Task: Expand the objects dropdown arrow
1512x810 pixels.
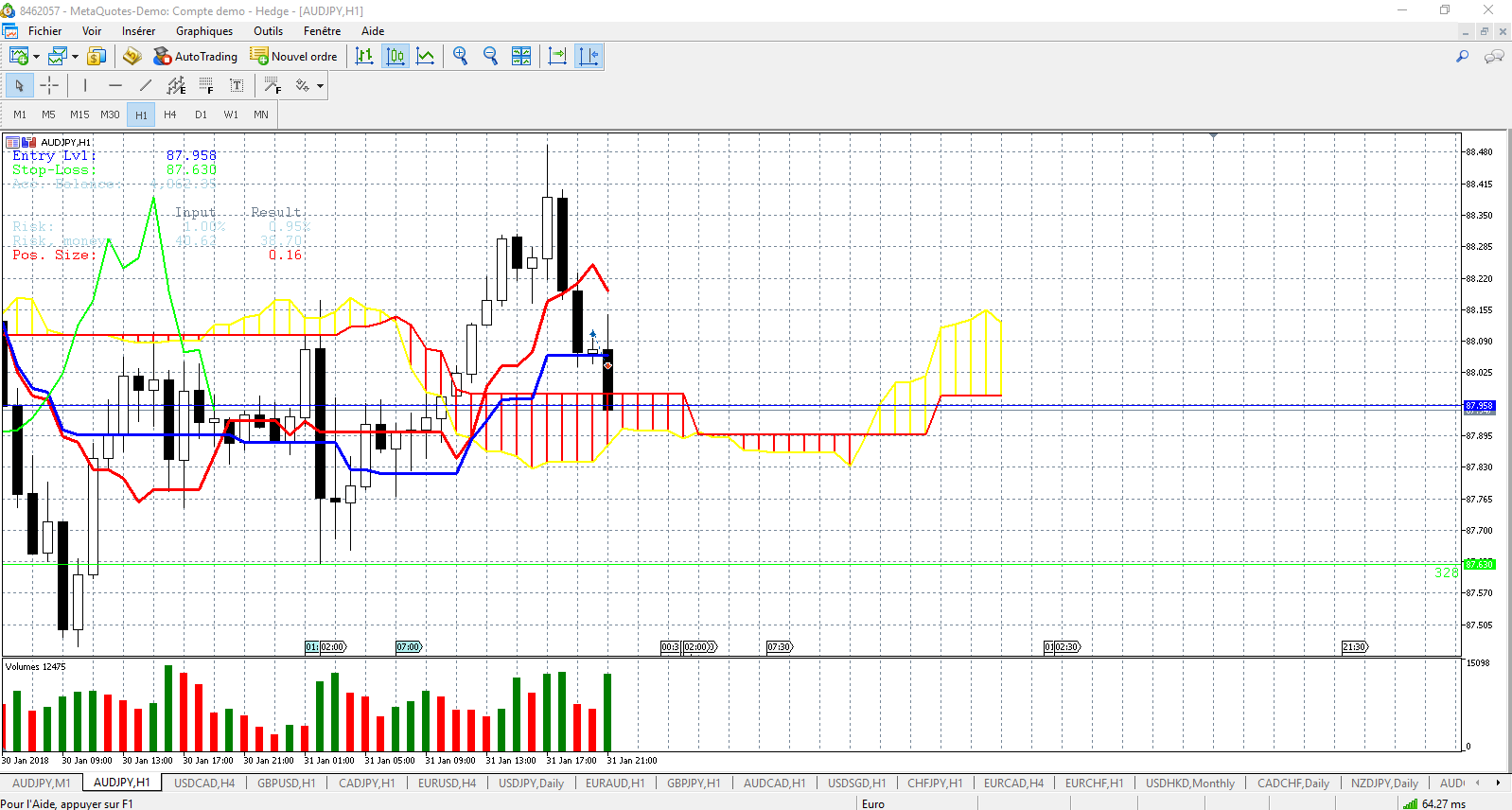Action: pyautogui.click(x=321, y=86)
